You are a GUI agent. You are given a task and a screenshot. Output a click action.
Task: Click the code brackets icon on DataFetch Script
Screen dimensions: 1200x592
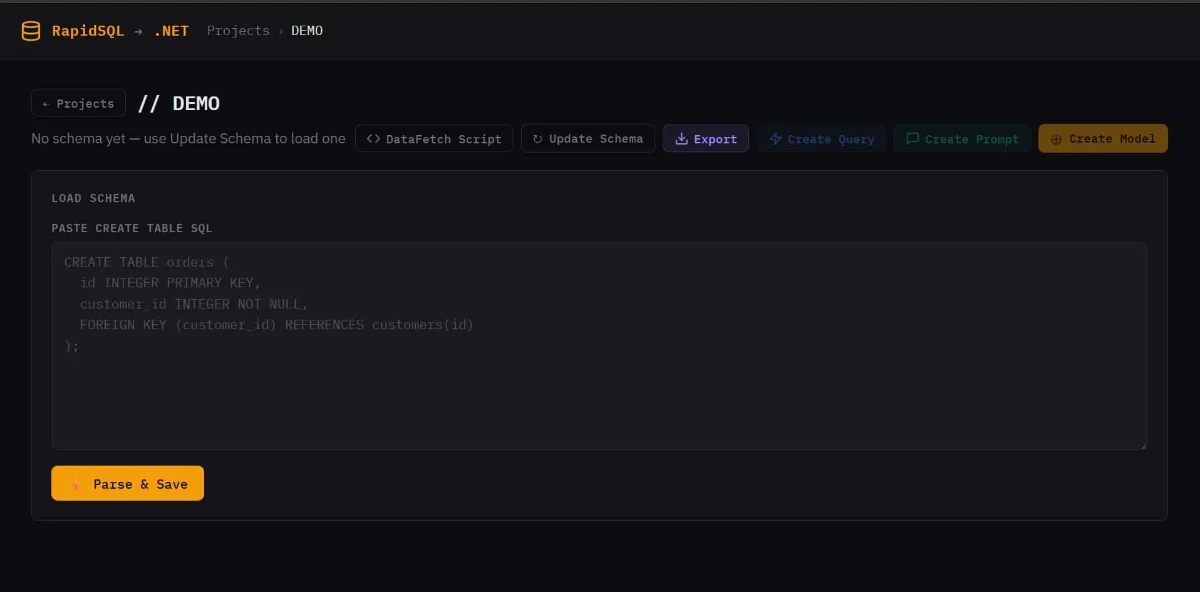tap(374, 139)
